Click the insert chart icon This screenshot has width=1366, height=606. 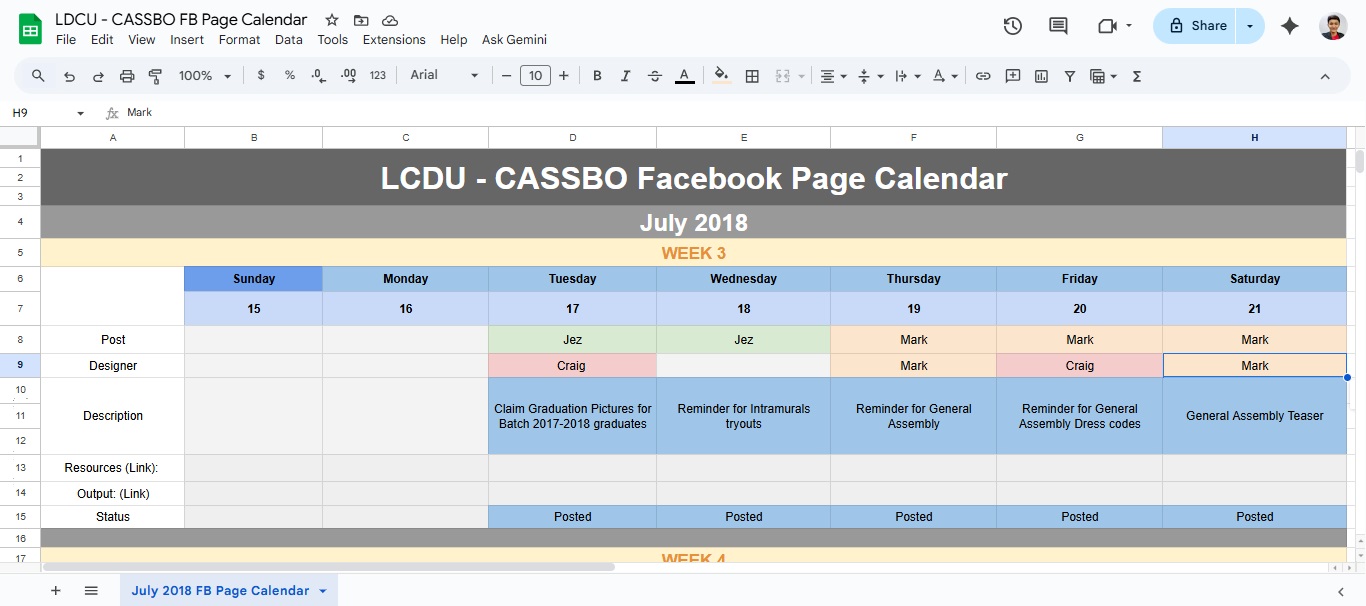(1041, 76)
